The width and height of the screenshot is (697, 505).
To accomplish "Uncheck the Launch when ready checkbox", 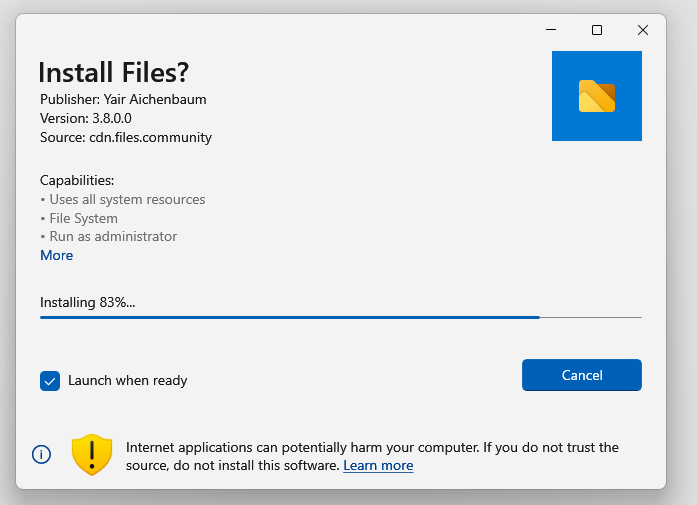I will pyautogui.click(x=50, y=381).
